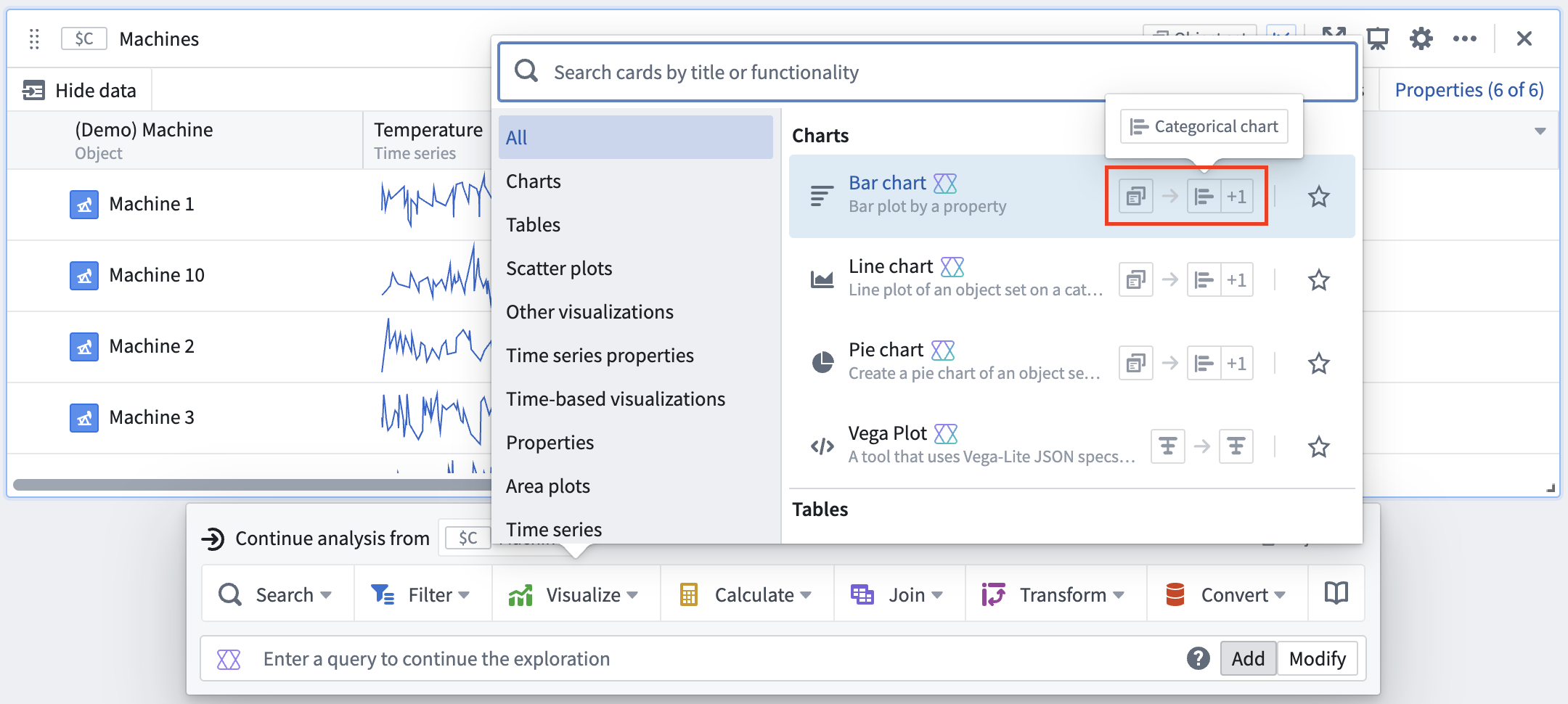Select the Scatter plots category
This screenshot has height=704, width=1568.
(x=635, y=269)
